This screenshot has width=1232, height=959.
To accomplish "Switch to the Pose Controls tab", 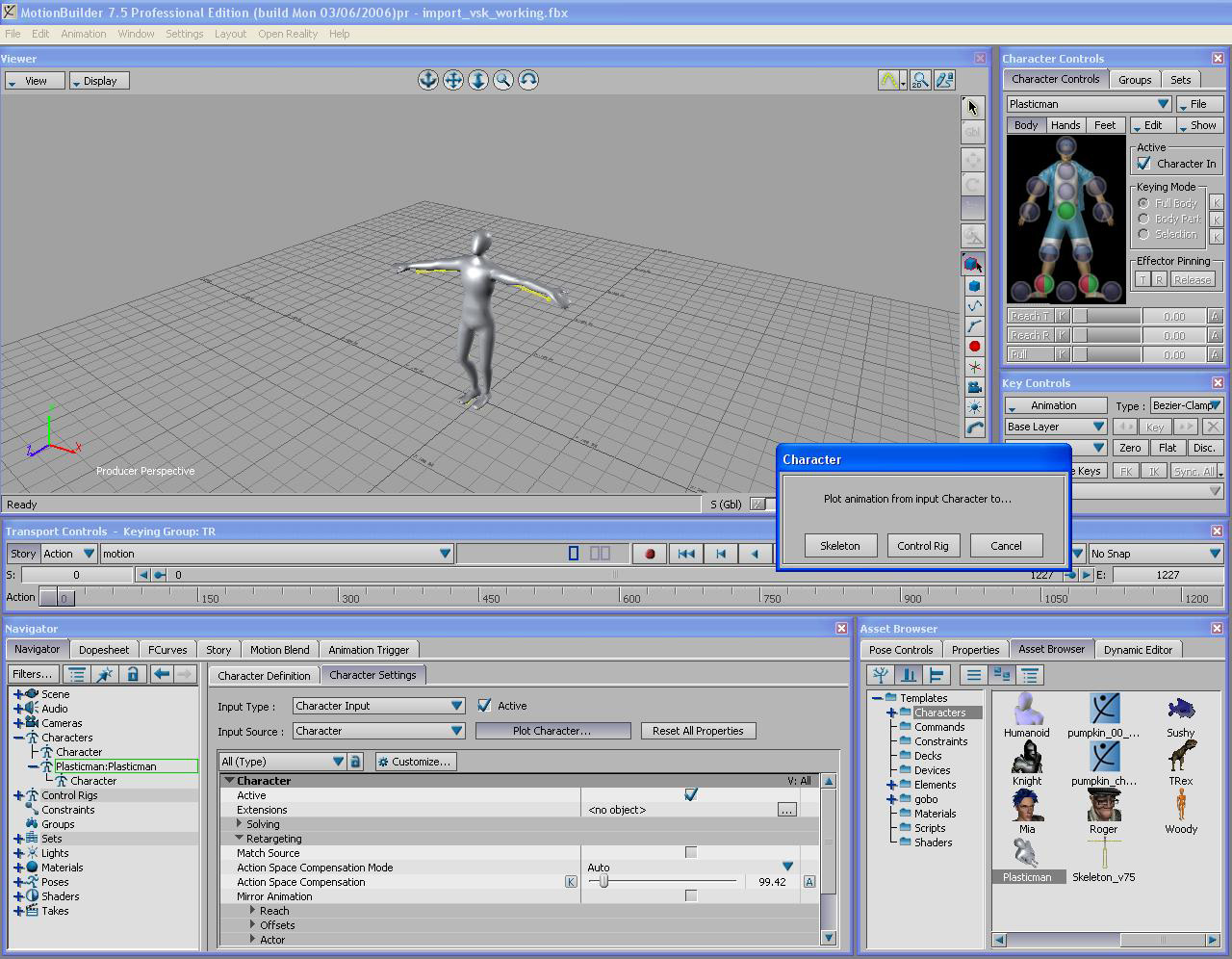I will (x=901, y=650).
